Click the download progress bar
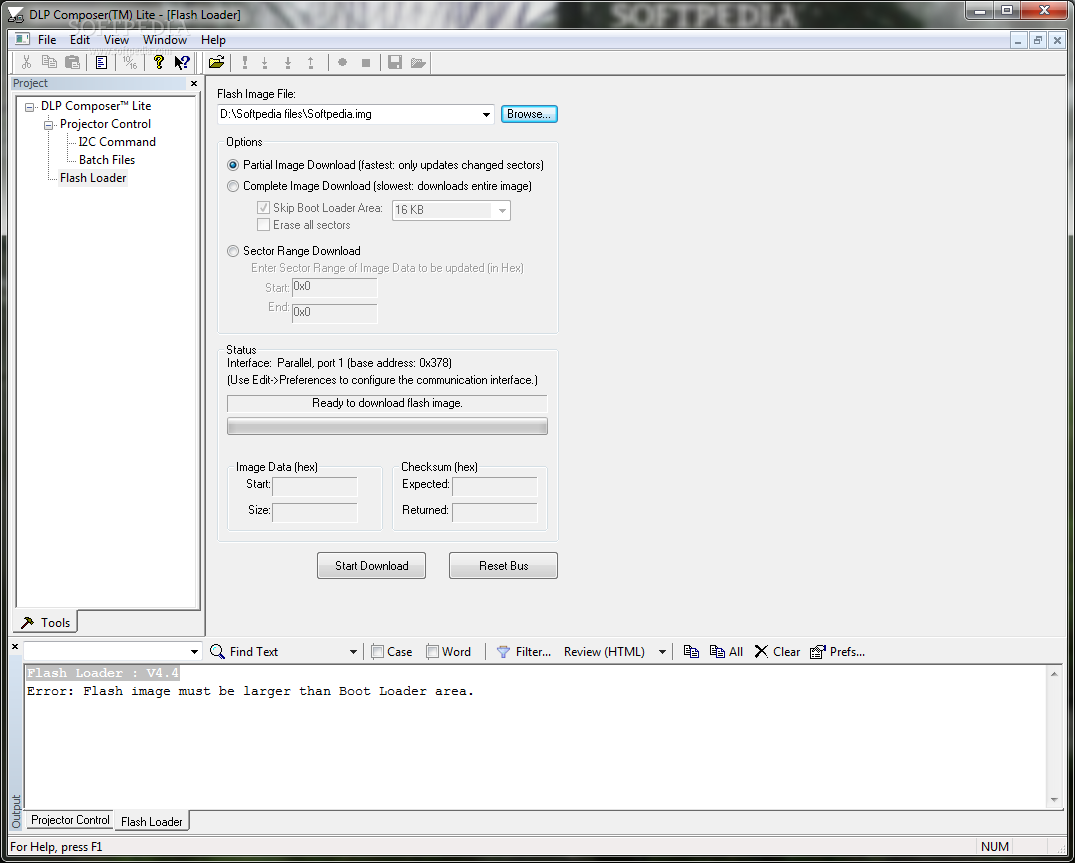The height and width of the screenshot is (863, 1075). point(387,426)
